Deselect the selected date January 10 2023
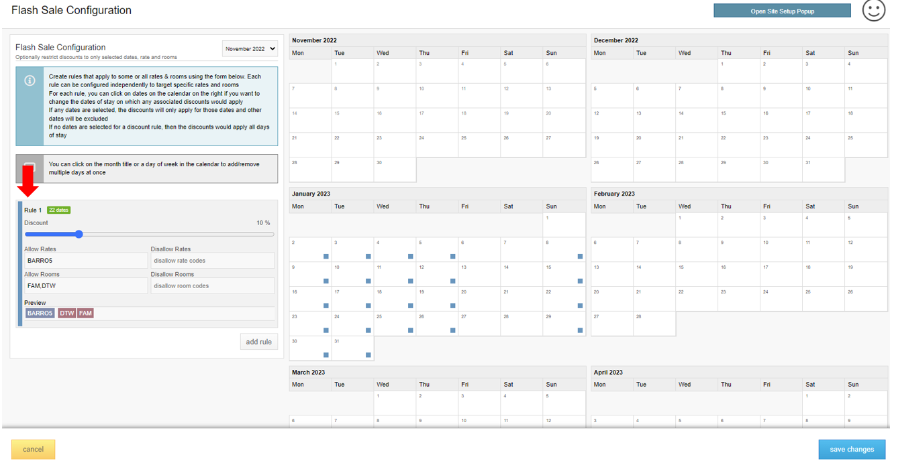The width and height of the screenshot is (898, 464). [x=353, y=274]
